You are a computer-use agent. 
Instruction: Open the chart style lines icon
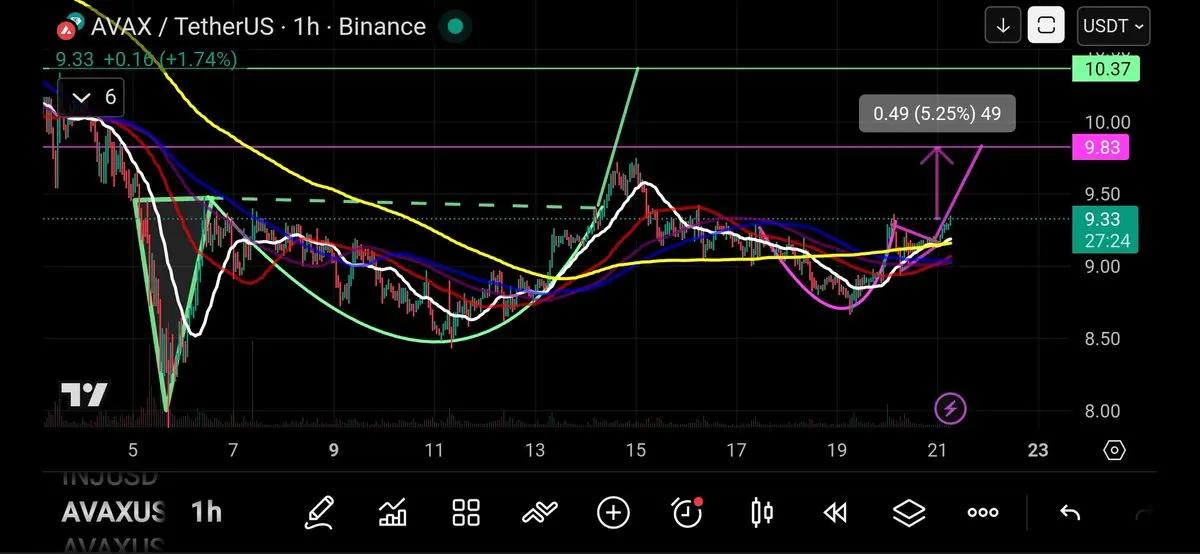[x=539, y=513]
